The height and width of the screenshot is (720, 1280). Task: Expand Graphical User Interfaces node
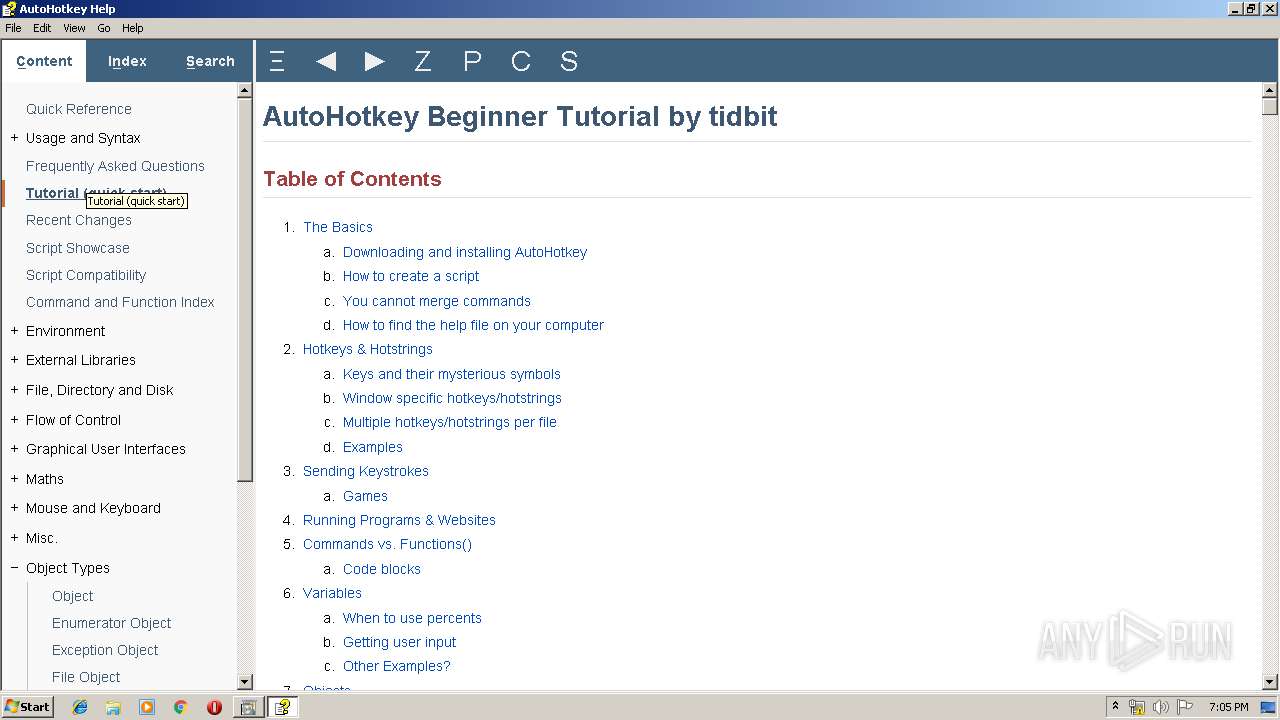point(14,449)
